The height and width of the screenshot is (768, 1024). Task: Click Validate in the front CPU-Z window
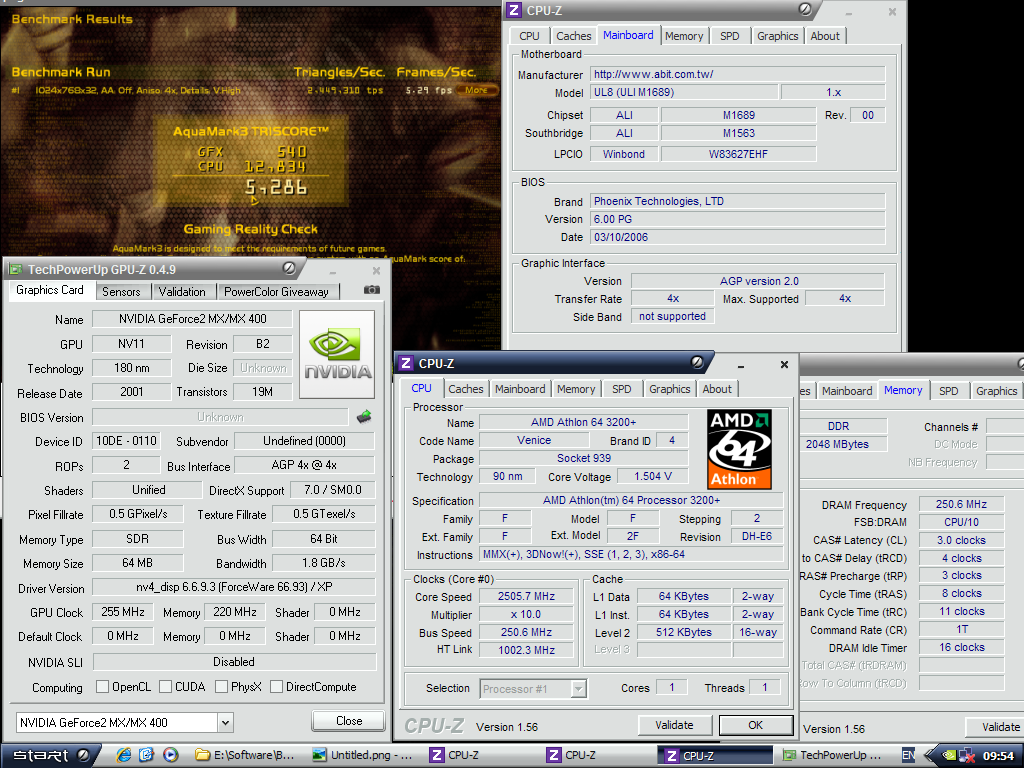674,725
